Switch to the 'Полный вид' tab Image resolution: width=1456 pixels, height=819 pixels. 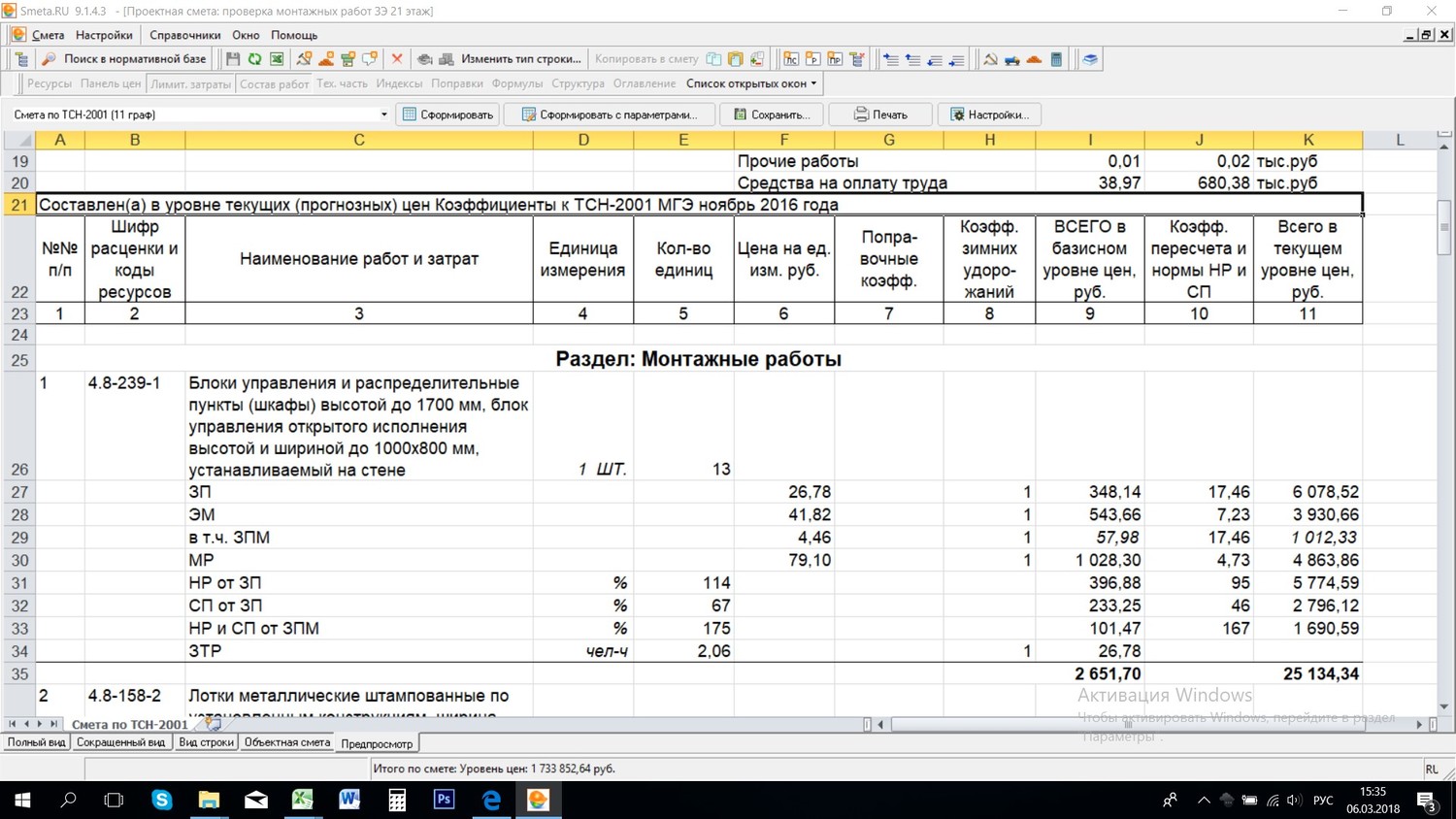37,742
